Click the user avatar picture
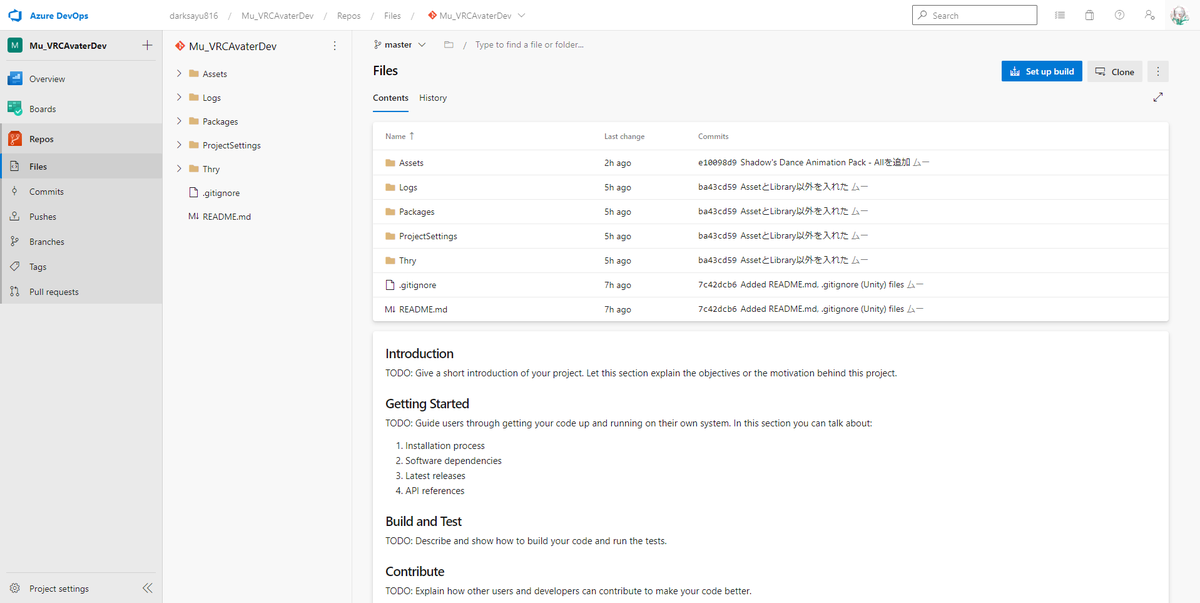The width and height of the screenshot is (1200, 603). [x=1180, y=15]
